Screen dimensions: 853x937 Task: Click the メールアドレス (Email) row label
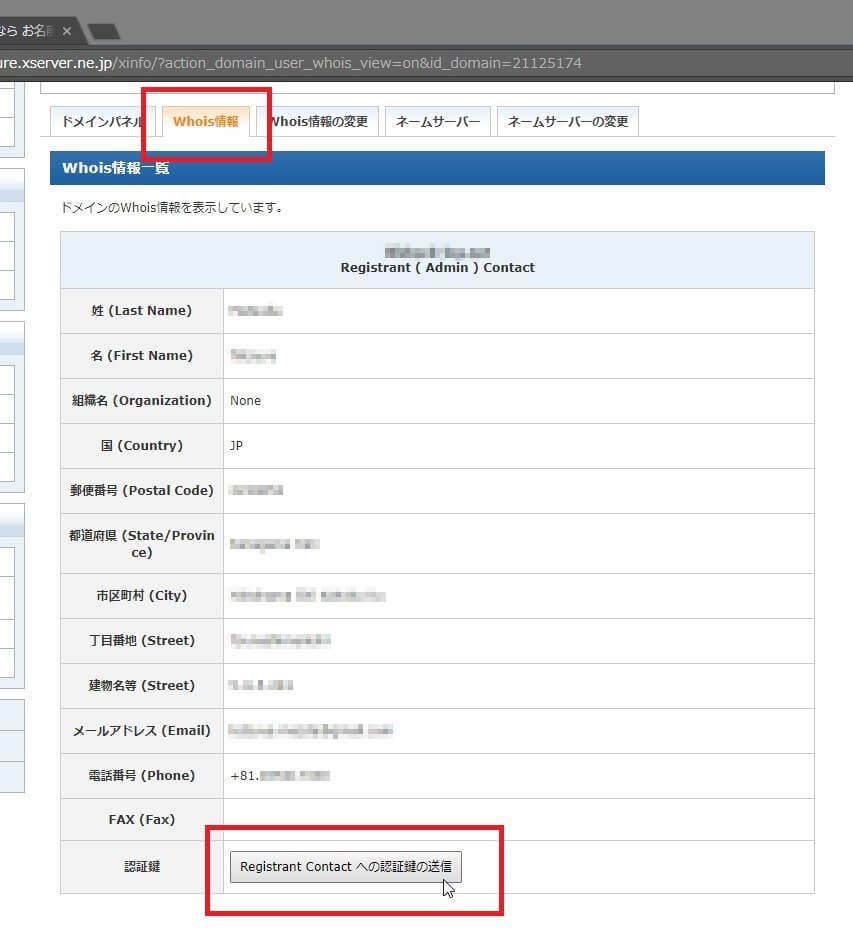coord(141,731)
